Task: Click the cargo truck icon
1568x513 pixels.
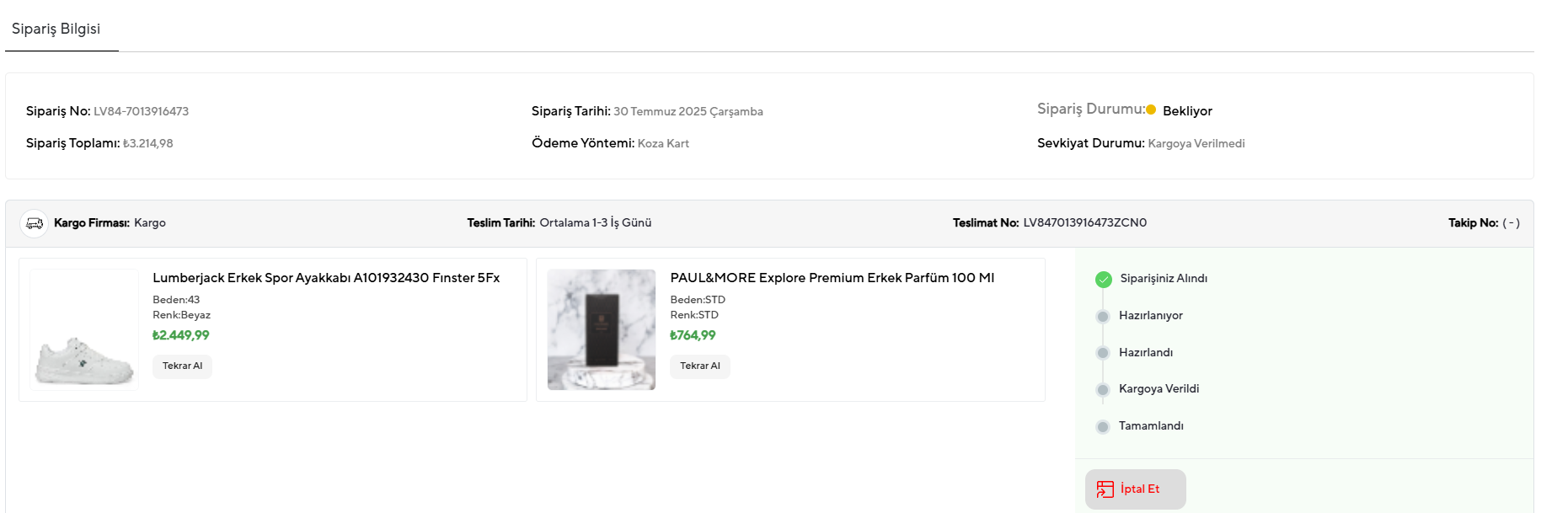Action: [x=34, y=223]
